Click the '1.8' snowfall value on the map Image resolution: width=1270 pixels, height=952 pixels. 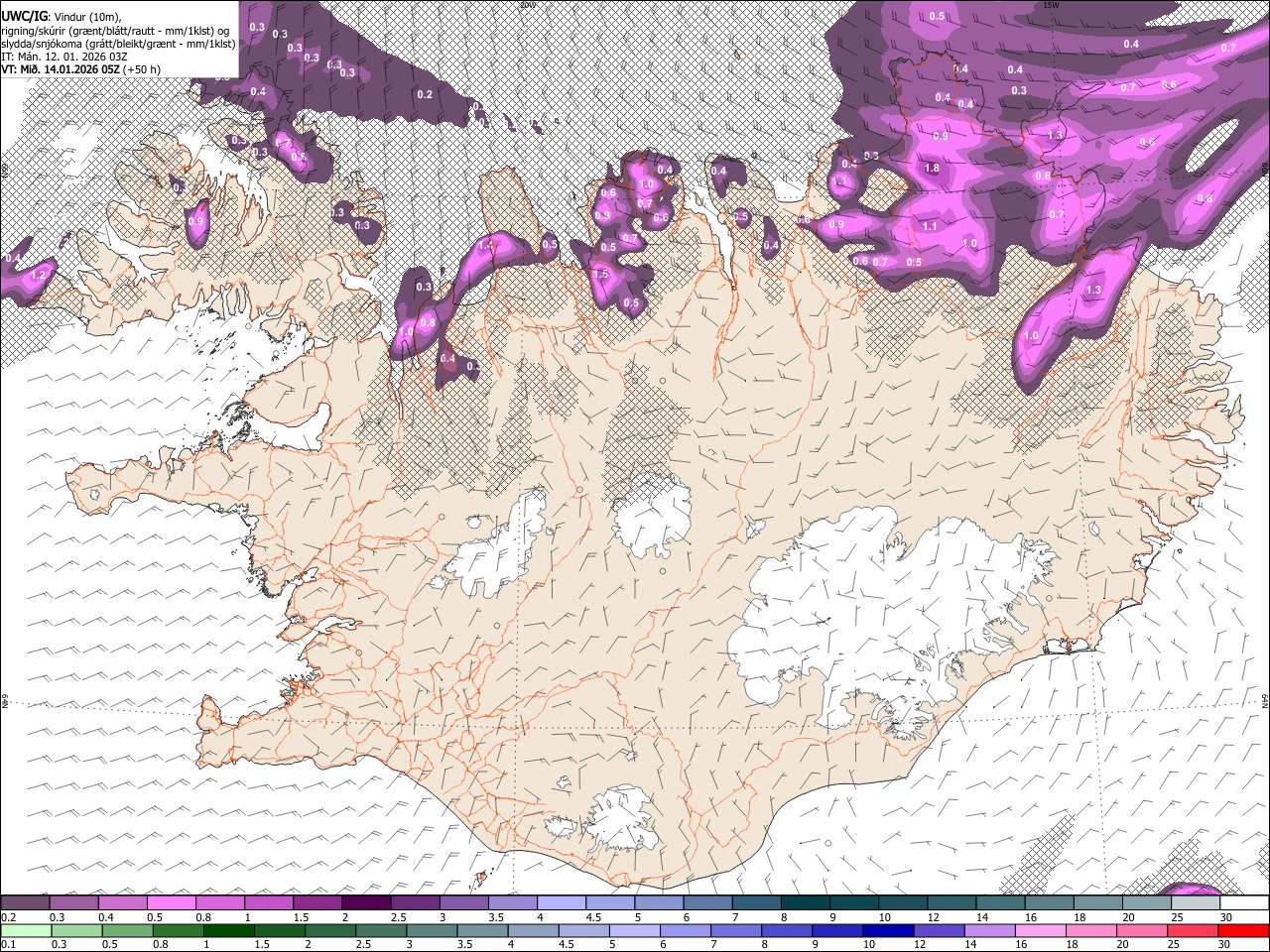(x=932, y=169)
